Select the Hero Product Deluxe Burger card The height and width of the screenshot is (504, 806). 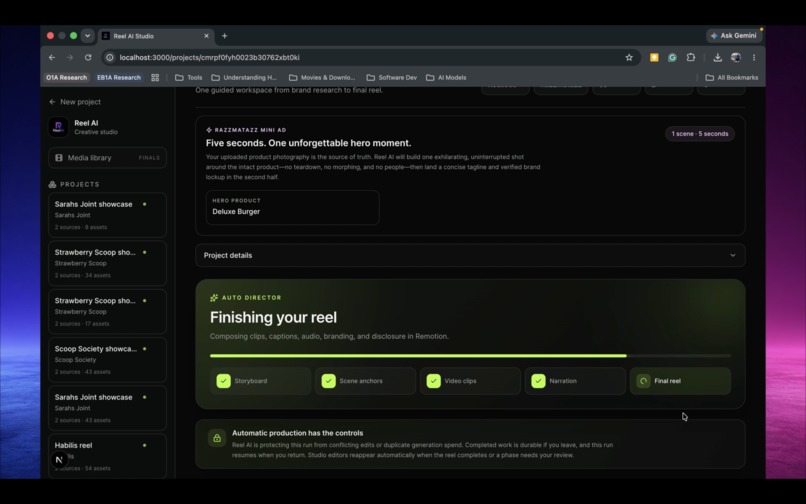292,207
